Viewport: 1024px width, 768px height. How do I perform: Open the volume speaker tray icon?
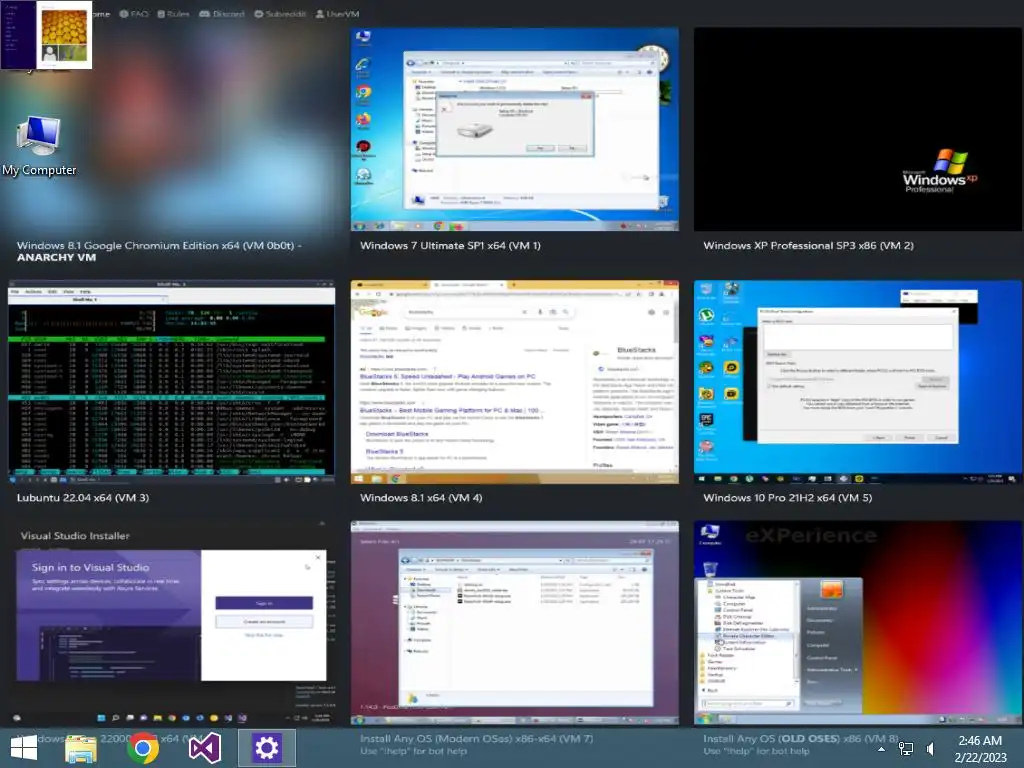(x=931, y=749)
